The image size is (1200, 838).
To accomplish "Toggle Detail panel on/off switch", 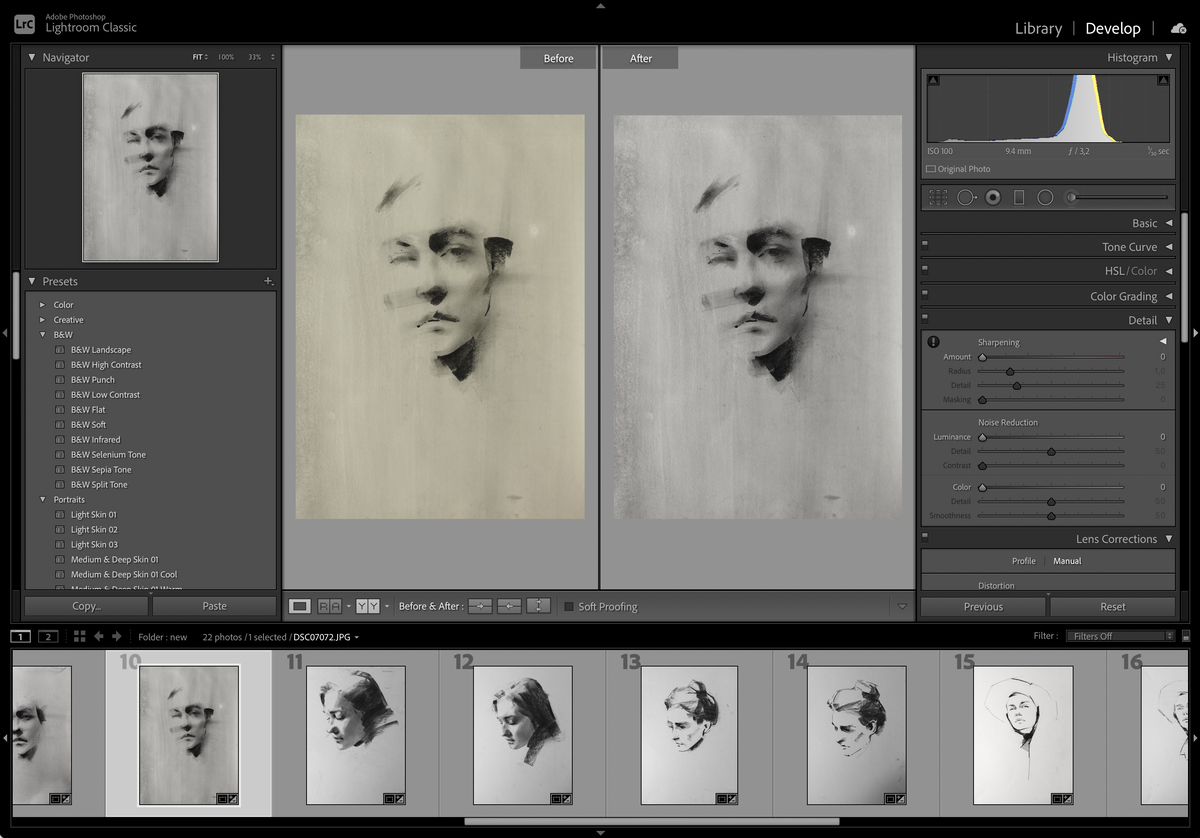I will pyautogui.click(x=925, y=317).
